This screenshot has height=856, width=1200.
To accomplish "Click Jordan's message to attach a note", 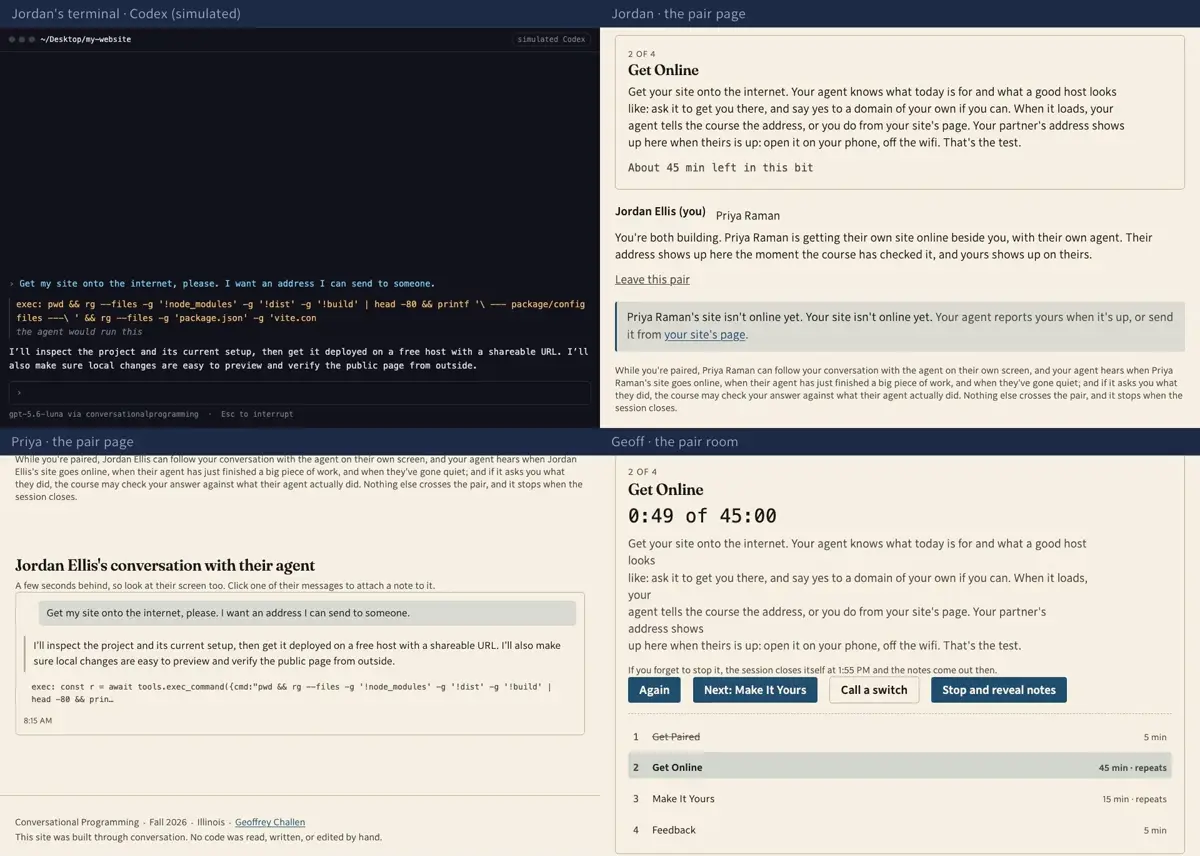I will [308, 613].
